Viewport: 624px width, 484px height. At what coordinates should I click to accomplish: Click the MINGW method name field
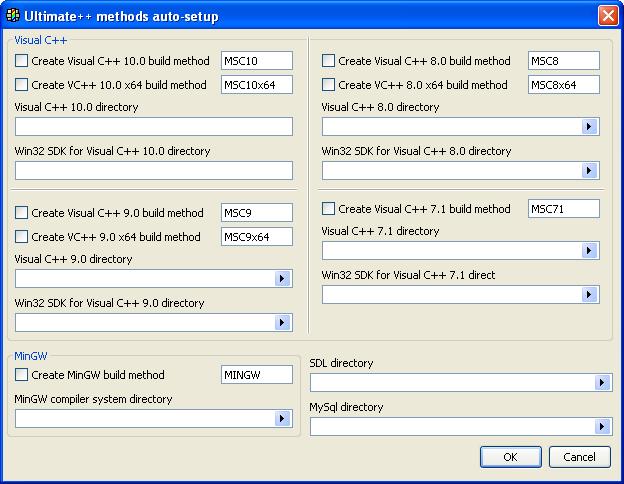point(256,375)
